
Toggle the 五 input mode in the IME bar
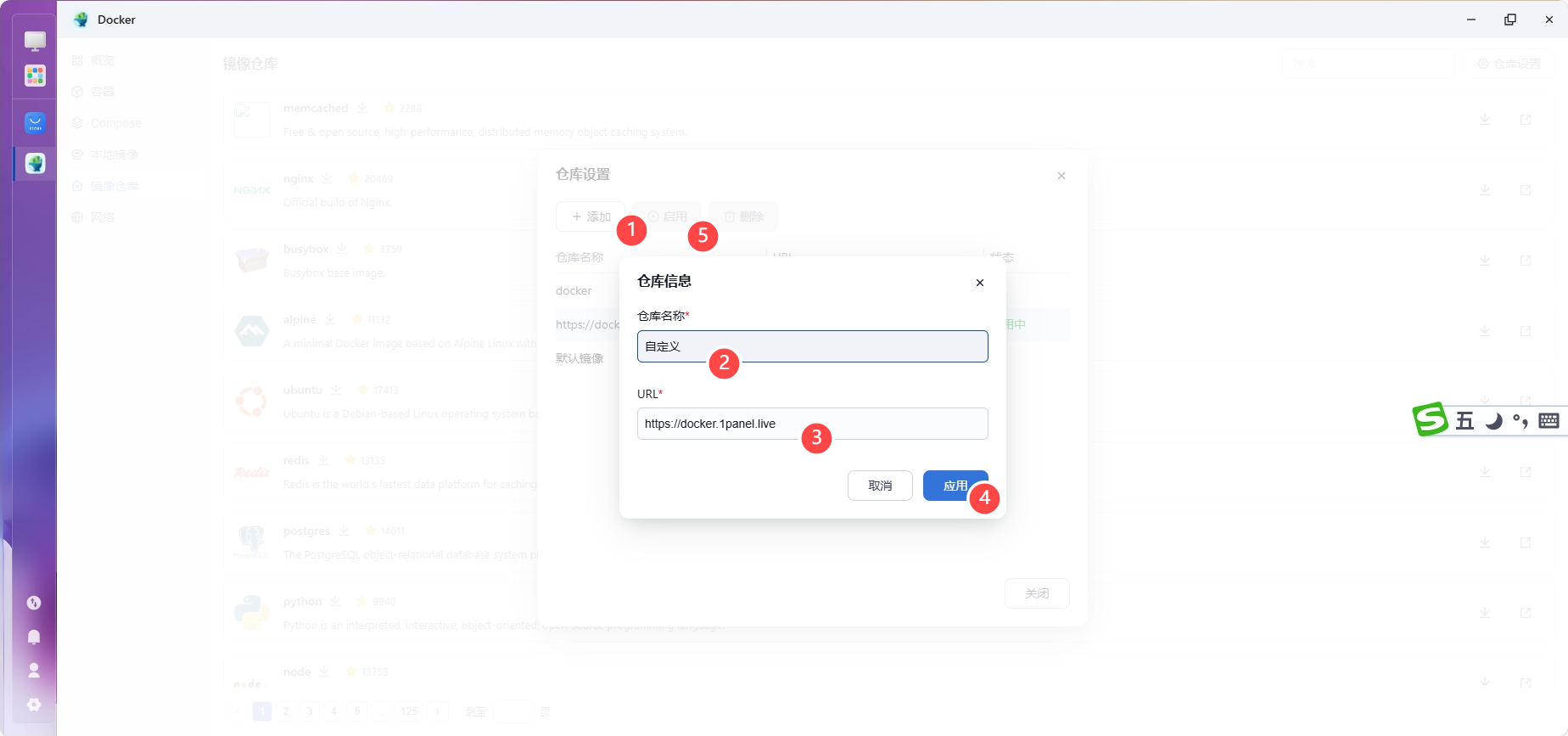click(x=1464, y=421)
